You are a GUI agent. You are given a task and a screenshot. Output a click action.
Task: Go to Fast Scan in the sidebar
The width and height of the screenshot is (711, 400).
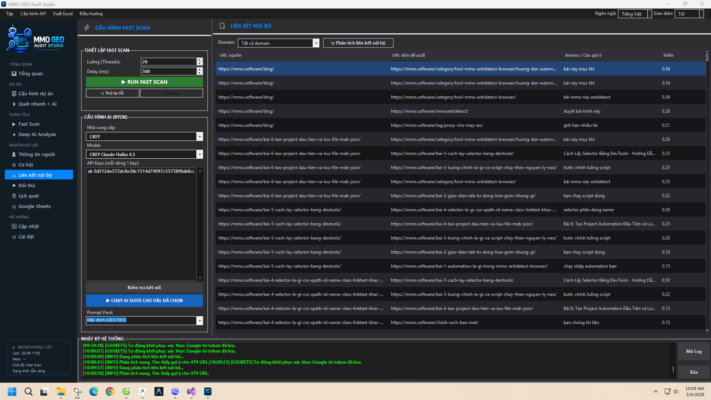29,124
